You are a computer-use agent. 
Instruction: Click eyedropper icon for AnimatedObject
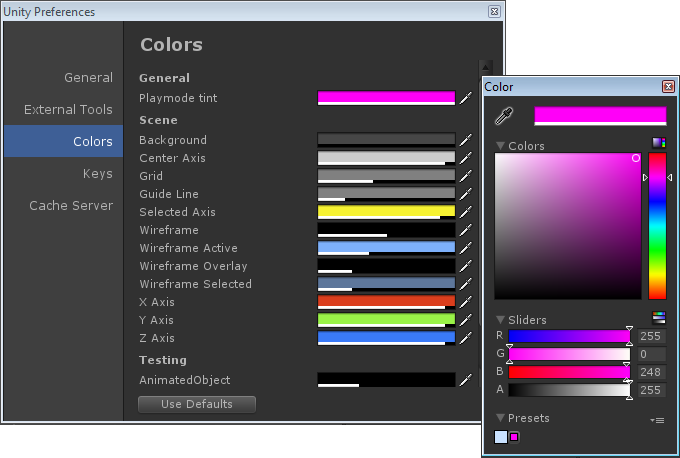tap(464, 380)
